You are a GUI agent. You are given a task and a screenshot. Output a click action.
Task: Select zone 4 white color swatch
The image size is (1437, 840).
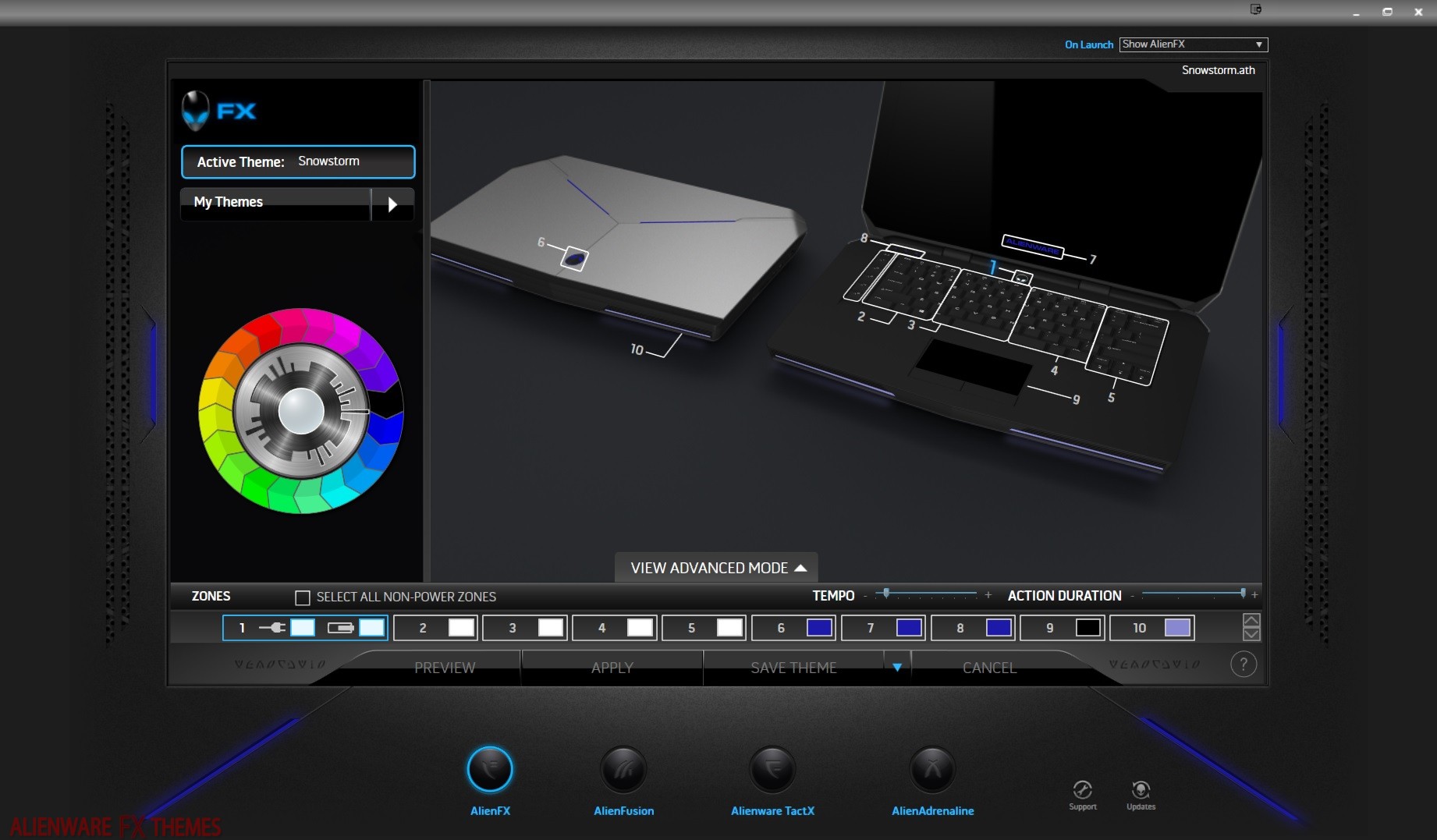click(x=640, y=627)
